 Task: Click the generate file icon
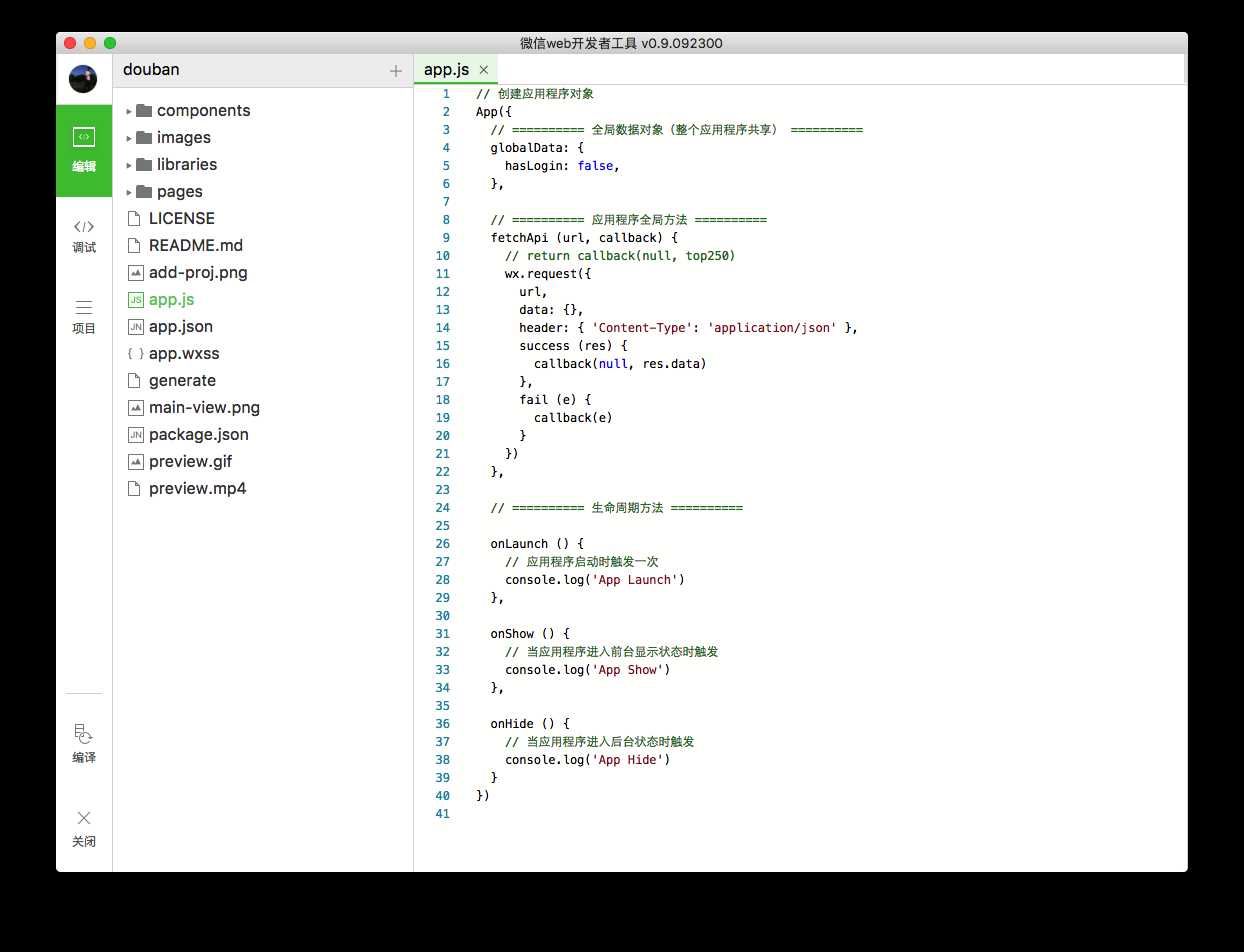[x=135, y=380]
